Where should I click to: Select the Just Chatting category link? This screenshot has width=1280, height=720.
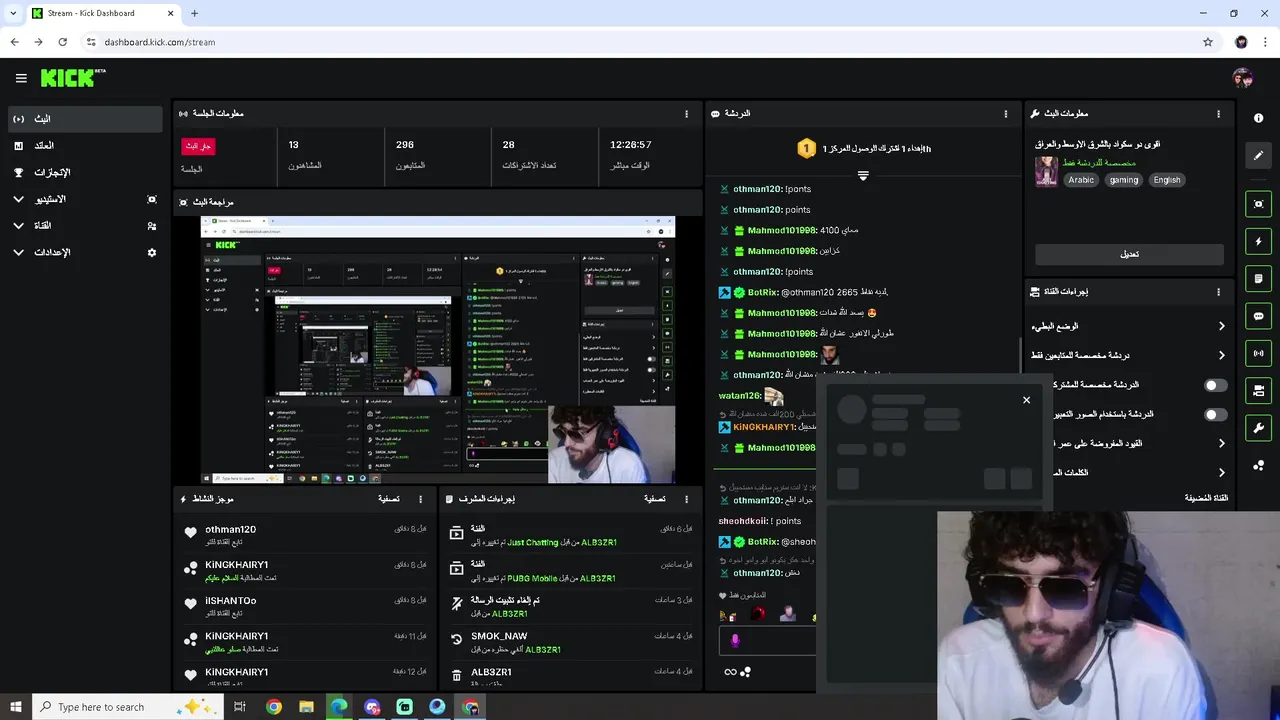pyautogui.click(x=534, y=543)
